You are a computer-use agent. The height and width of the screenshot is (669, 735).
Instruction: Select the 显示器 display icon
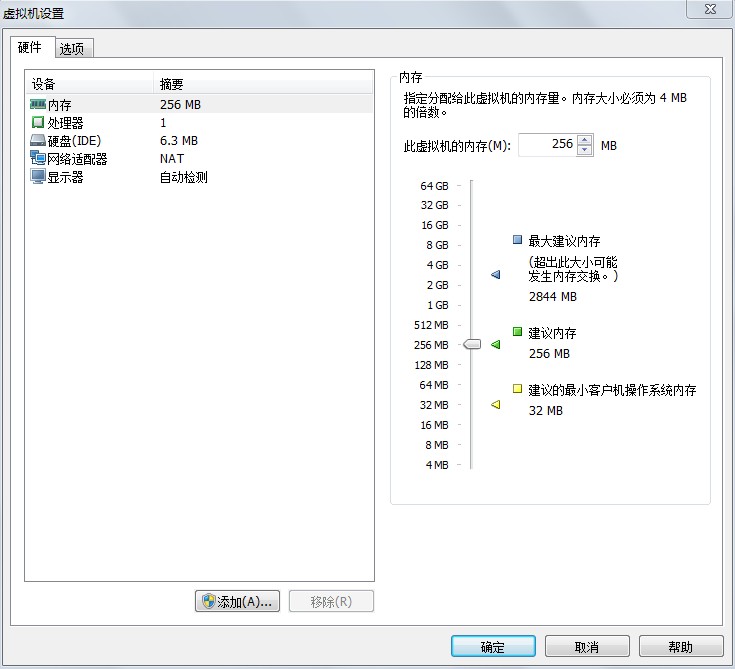pos(38,177)
